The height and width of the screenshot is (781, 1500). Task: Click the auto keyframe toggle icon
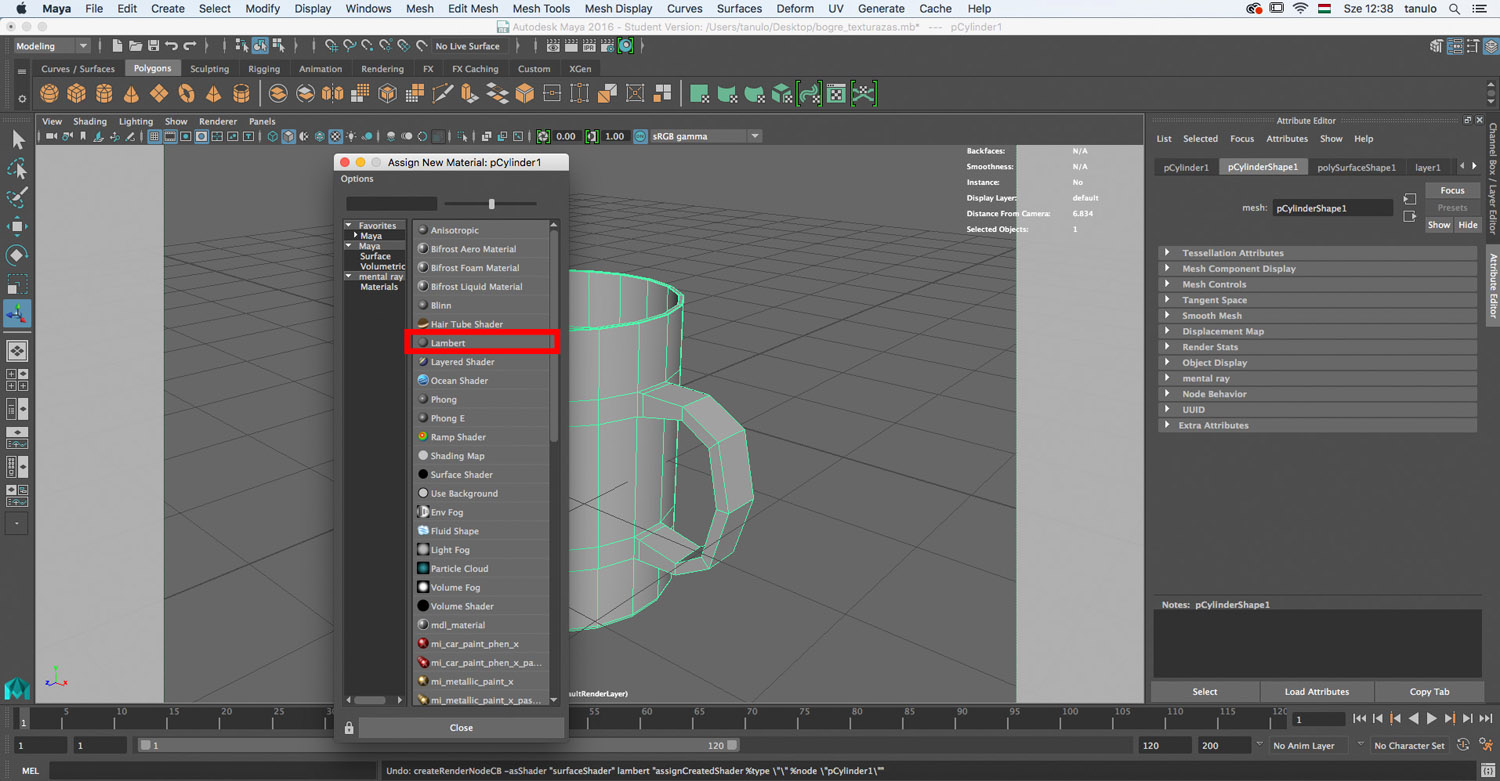click(x=1464, y=745)
